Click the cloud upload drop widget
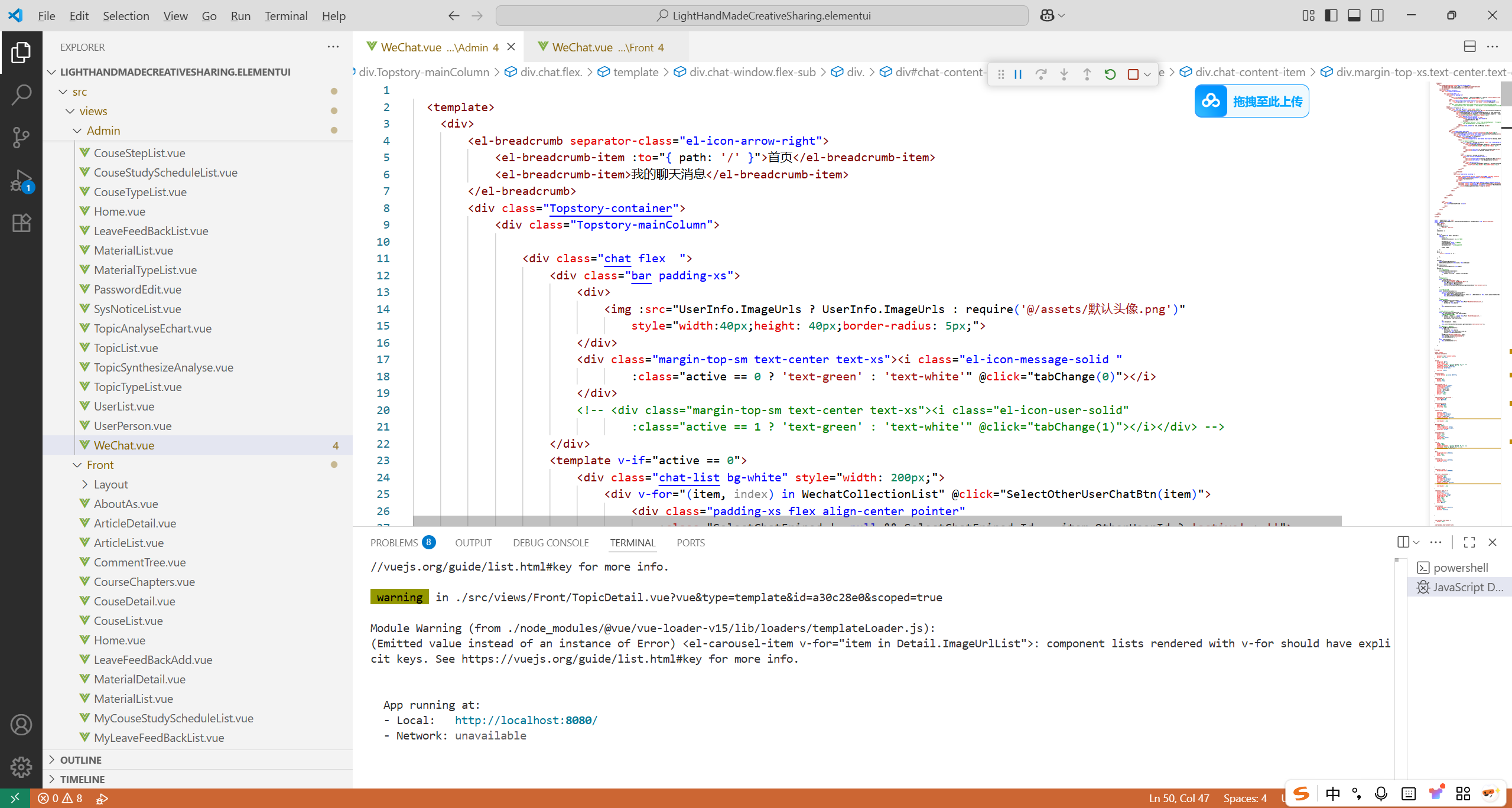 point(1251,101)
